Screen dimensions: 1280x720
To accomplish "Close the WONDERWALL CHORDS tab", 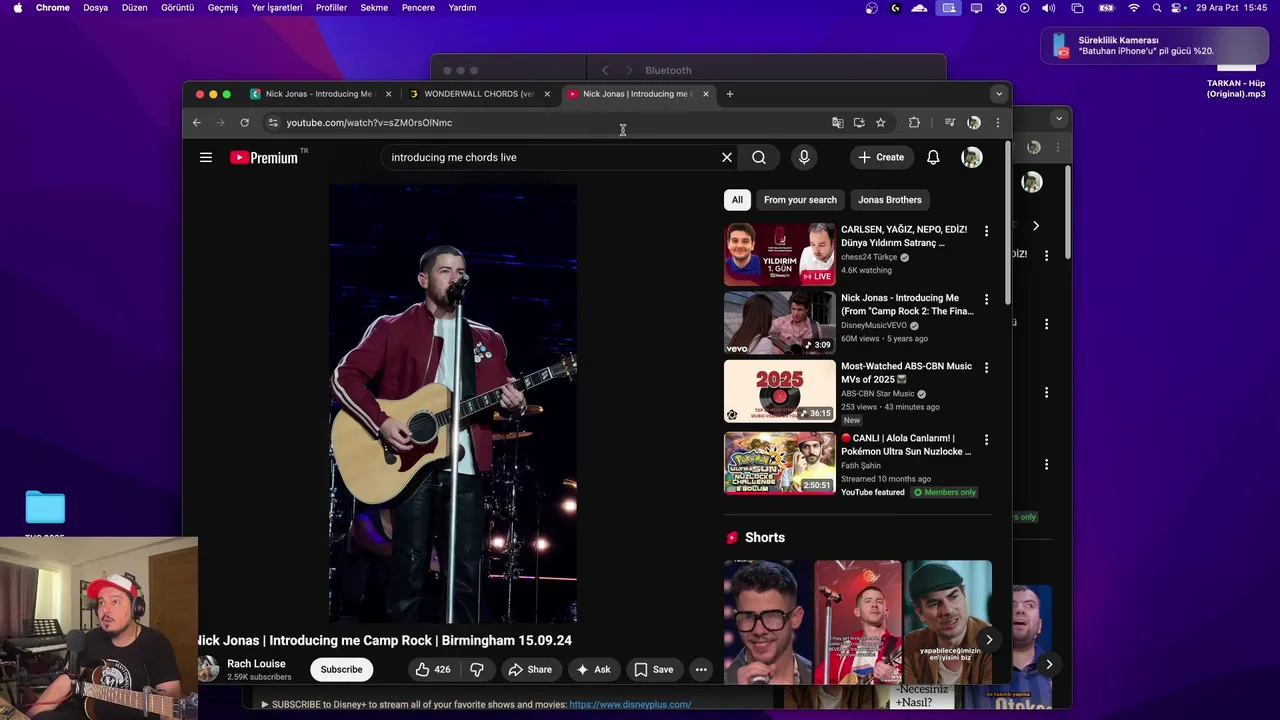I will 547,94.
